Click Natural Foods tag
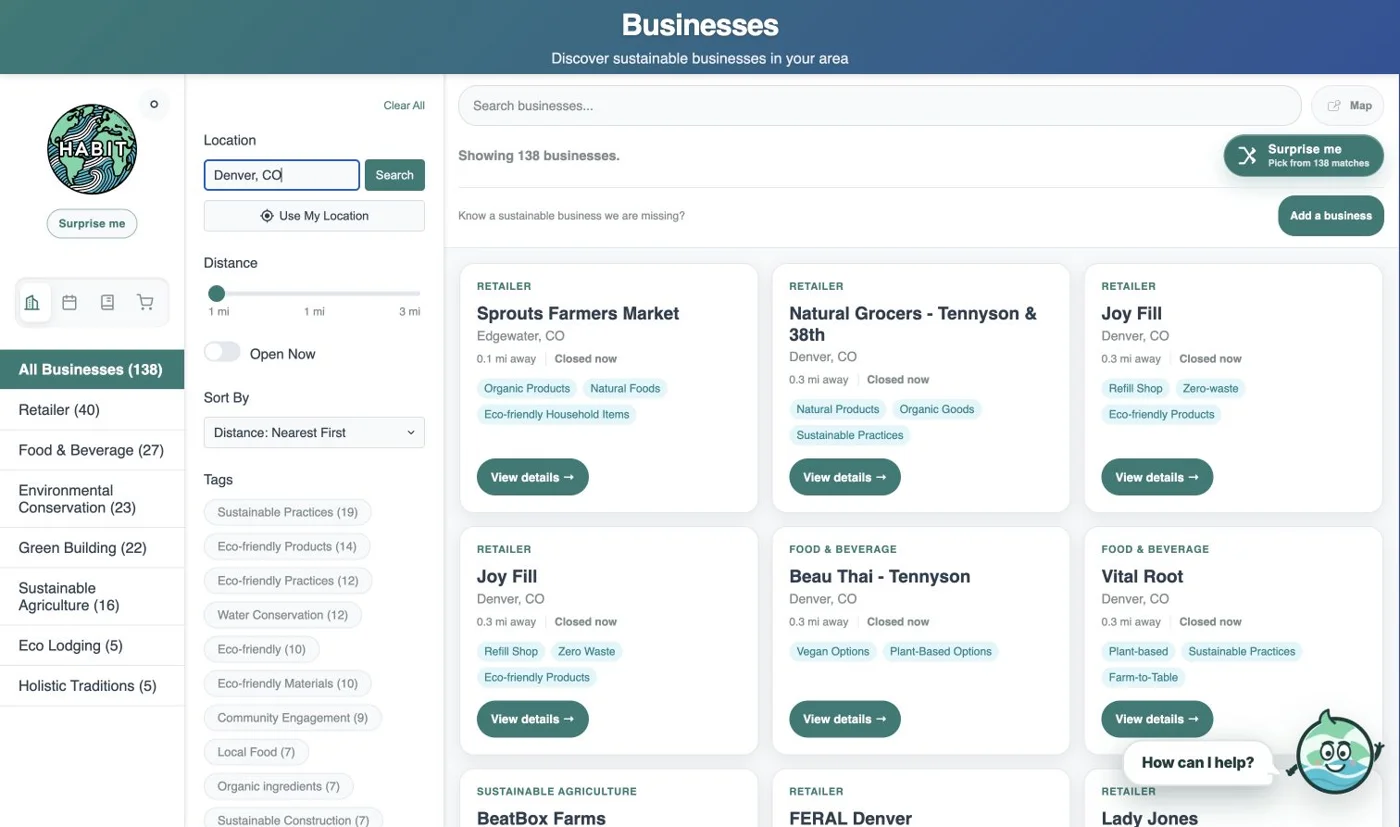The width and height of the screenshot is (1400, 827). pos(625,388)
